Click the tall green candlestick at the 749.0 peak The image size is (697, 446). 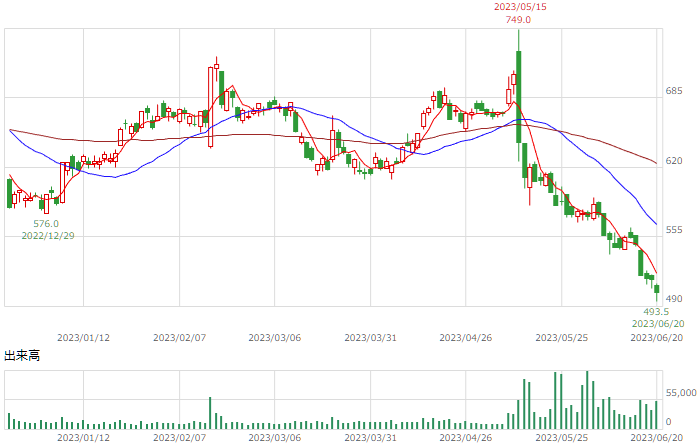point(518,96)
